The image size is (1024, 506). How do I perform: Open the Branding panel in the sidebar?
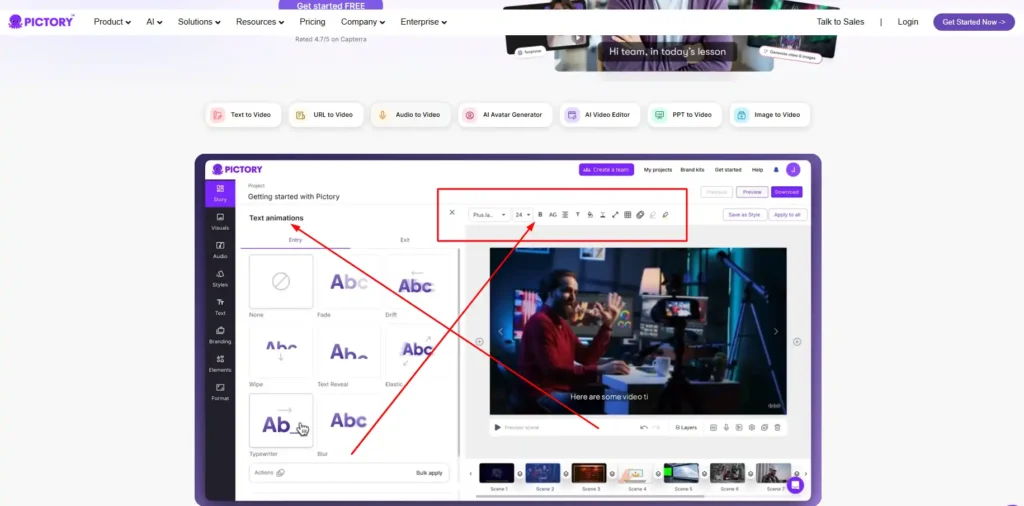[220, 335]
